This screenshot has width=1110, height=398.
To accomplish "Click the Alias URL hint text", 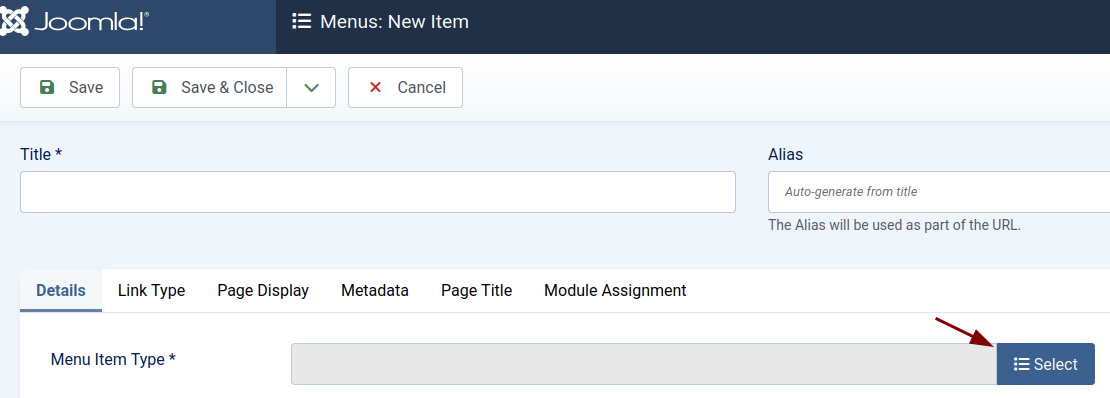I will tap(894, 226).
